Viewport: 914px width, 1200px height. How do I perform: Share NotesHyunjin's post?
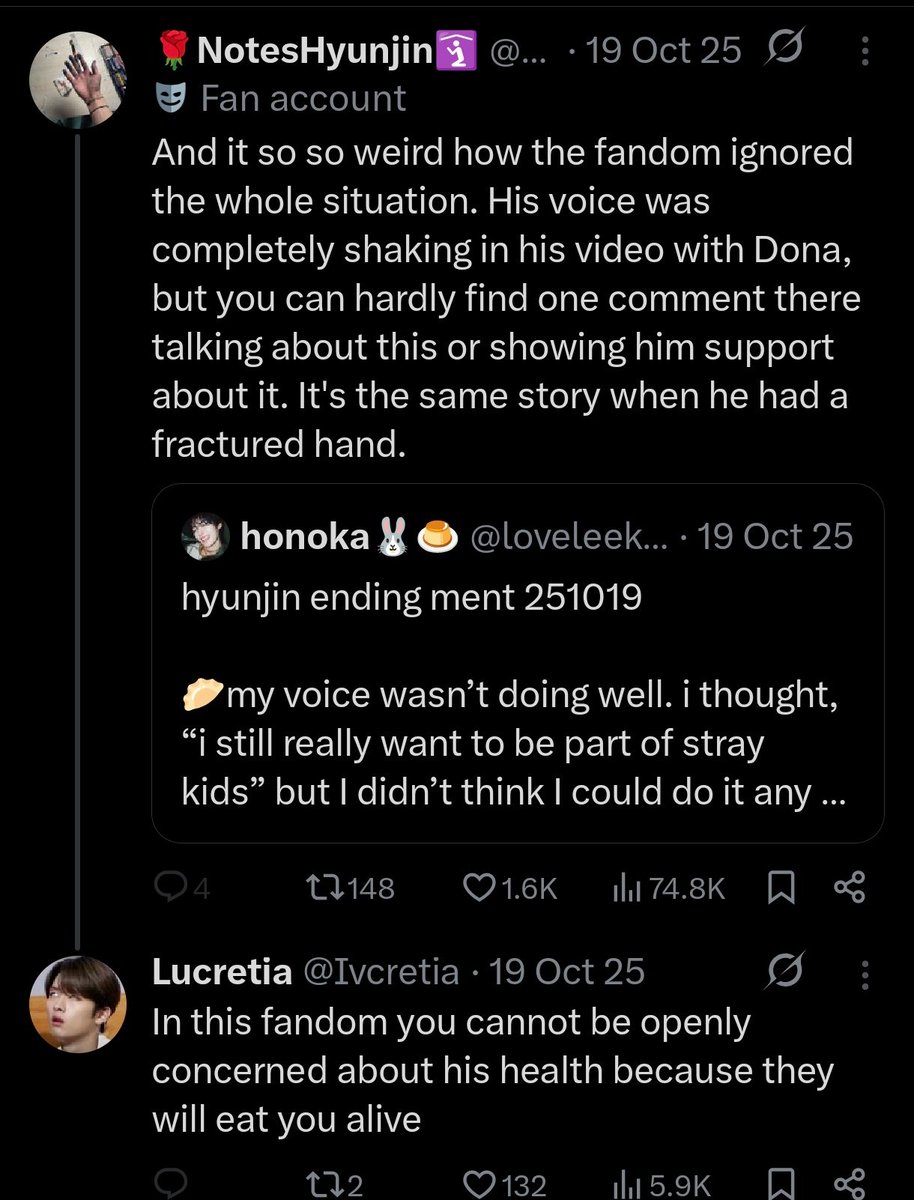click(849, 888)
